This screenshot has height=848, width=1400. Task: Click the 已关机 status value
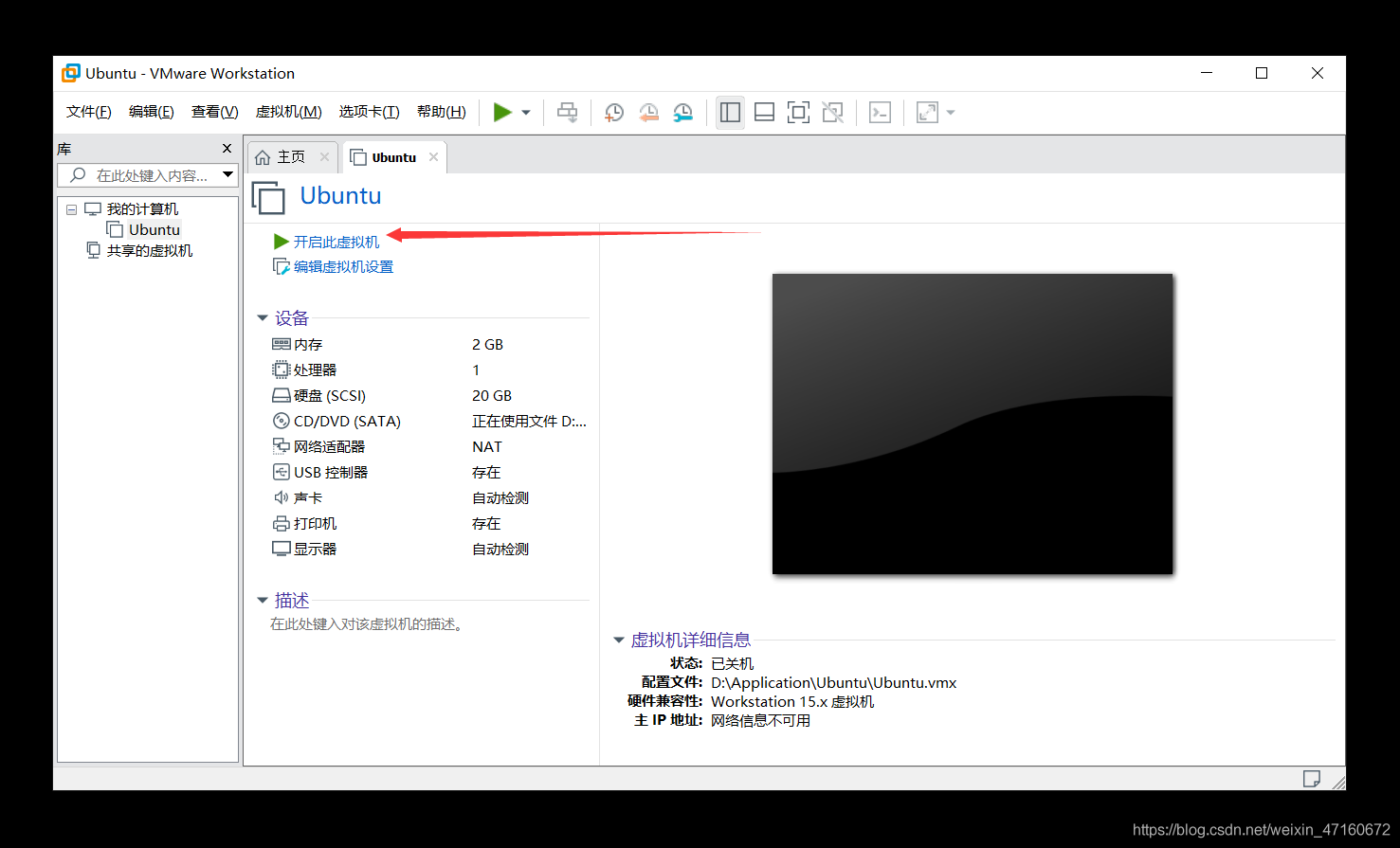click(x=733, y=664)
